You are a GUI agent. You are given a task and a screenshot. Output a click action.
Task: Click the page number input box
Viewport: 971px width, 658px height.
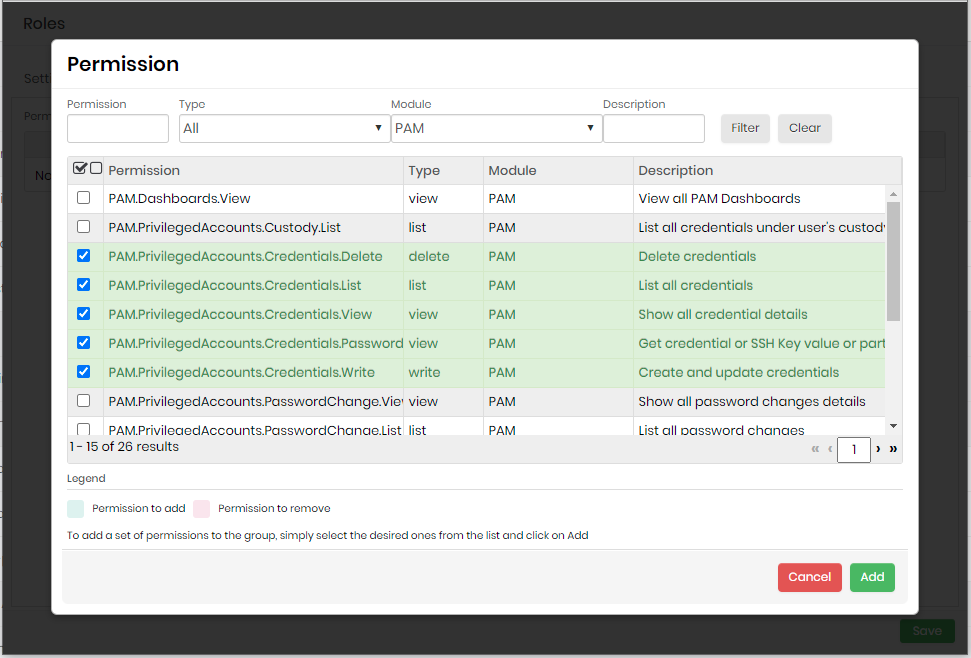(854, 449)
